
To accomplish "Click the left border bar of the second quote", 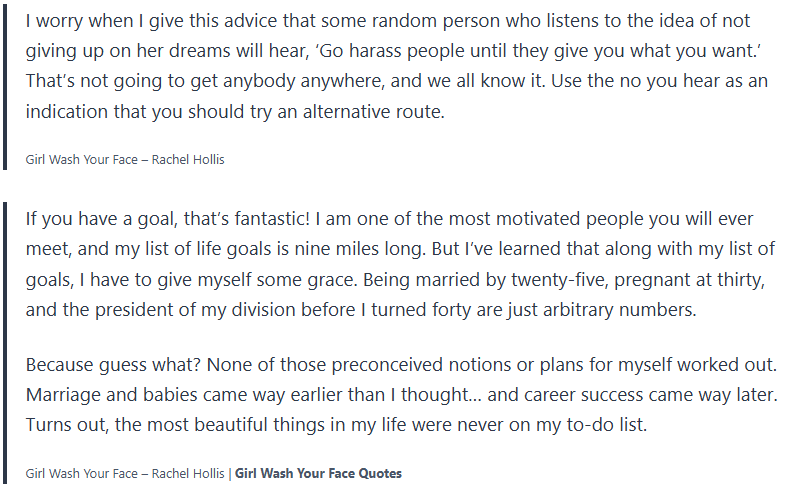I will coord(7,342).
